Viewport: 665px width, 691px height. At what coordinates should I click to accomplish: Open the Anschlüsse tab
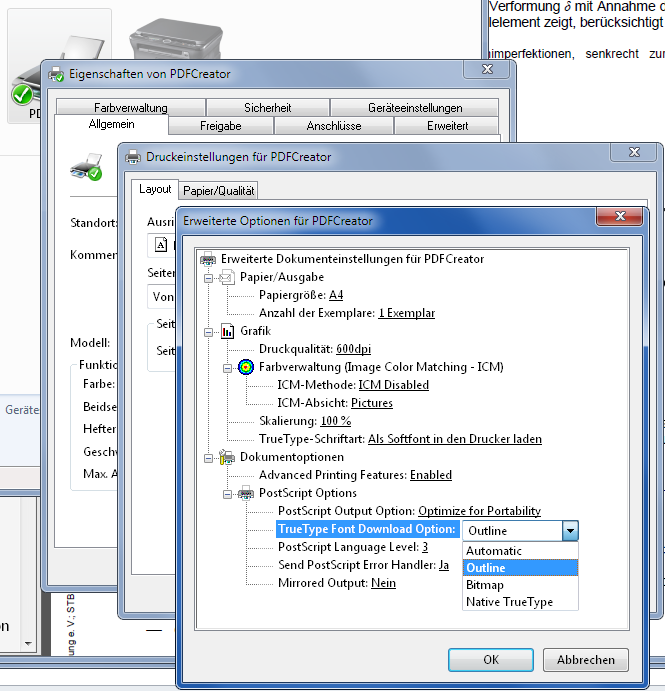point(334,126)
